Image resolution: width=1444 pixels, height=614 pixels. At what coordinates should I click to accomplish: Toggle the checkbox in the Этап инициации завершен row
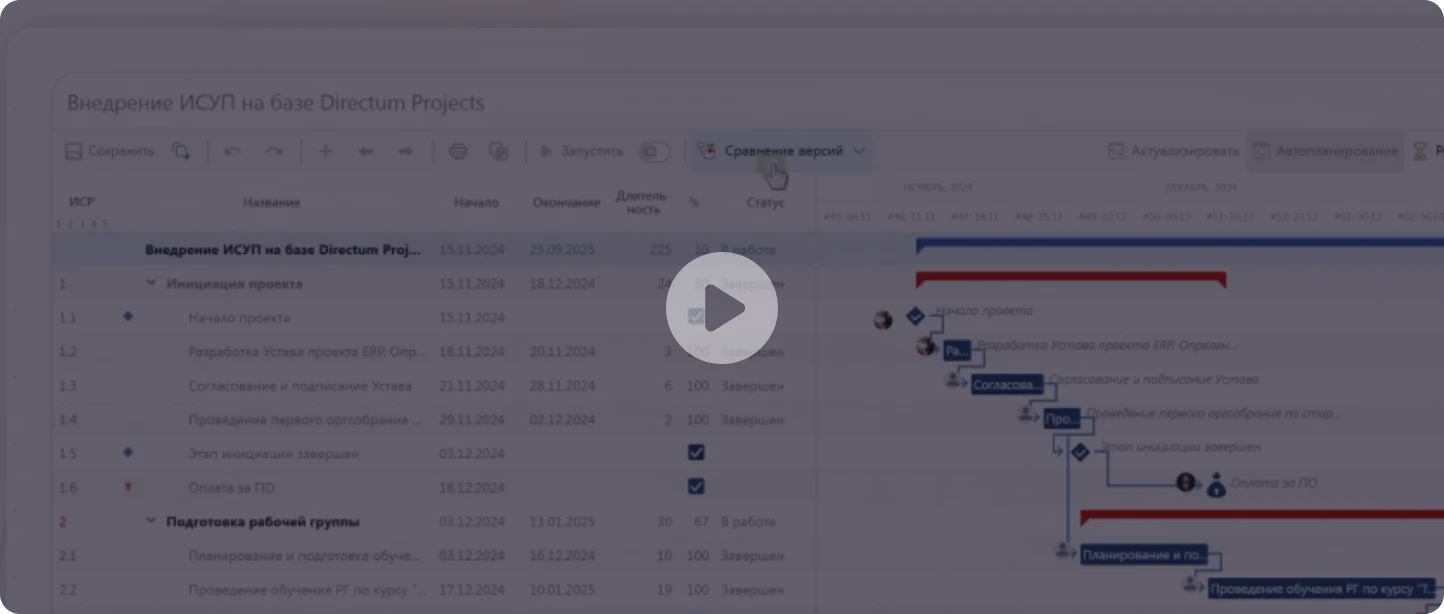[x=696, y=452]
